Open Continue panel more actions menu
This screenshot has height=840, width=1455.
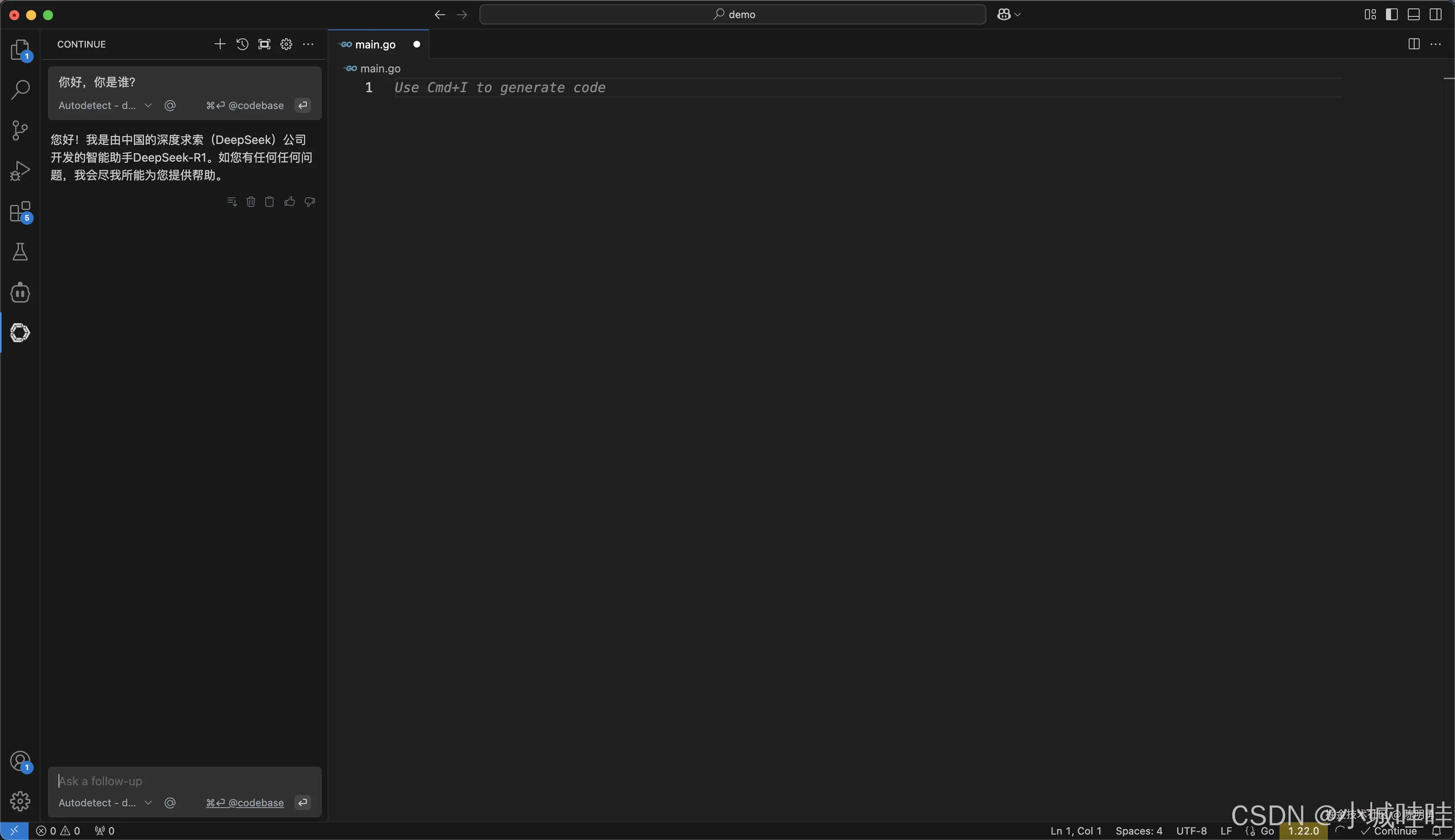[309, 45]
